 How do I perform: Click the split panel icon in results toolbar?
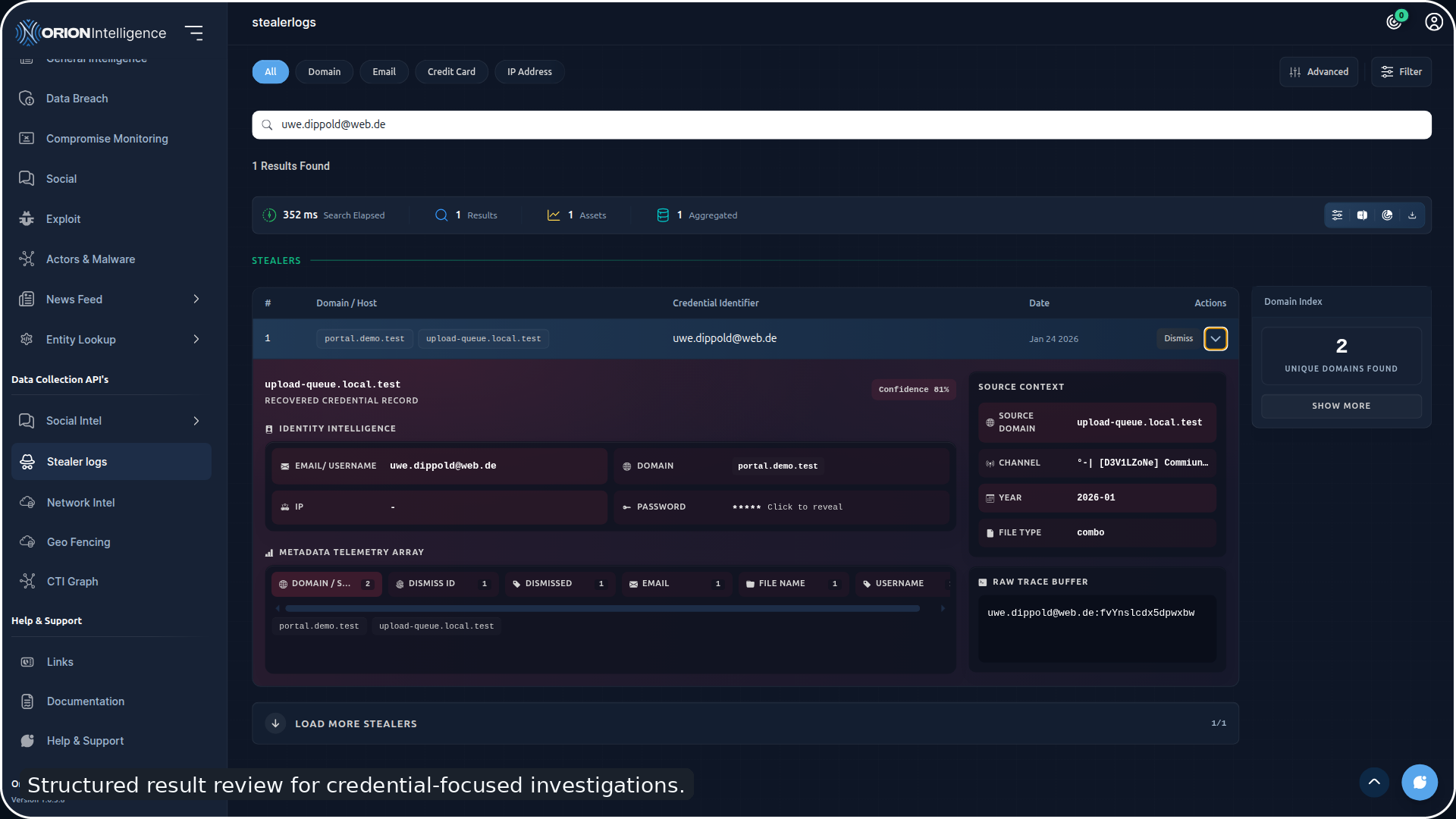(1363, 215)
